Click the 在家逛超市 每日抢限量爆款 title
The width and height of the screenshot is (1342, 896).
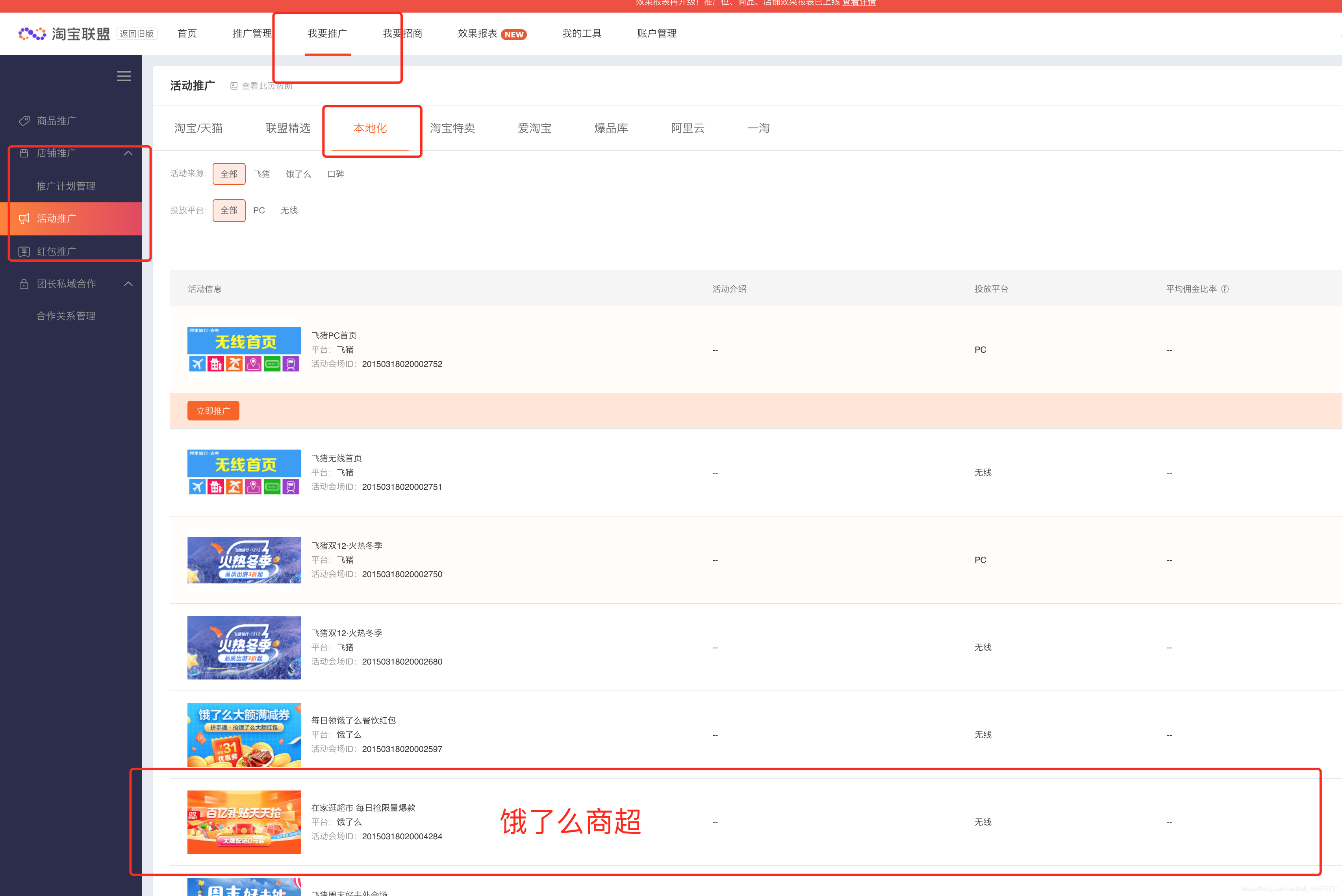click(363, 808)
